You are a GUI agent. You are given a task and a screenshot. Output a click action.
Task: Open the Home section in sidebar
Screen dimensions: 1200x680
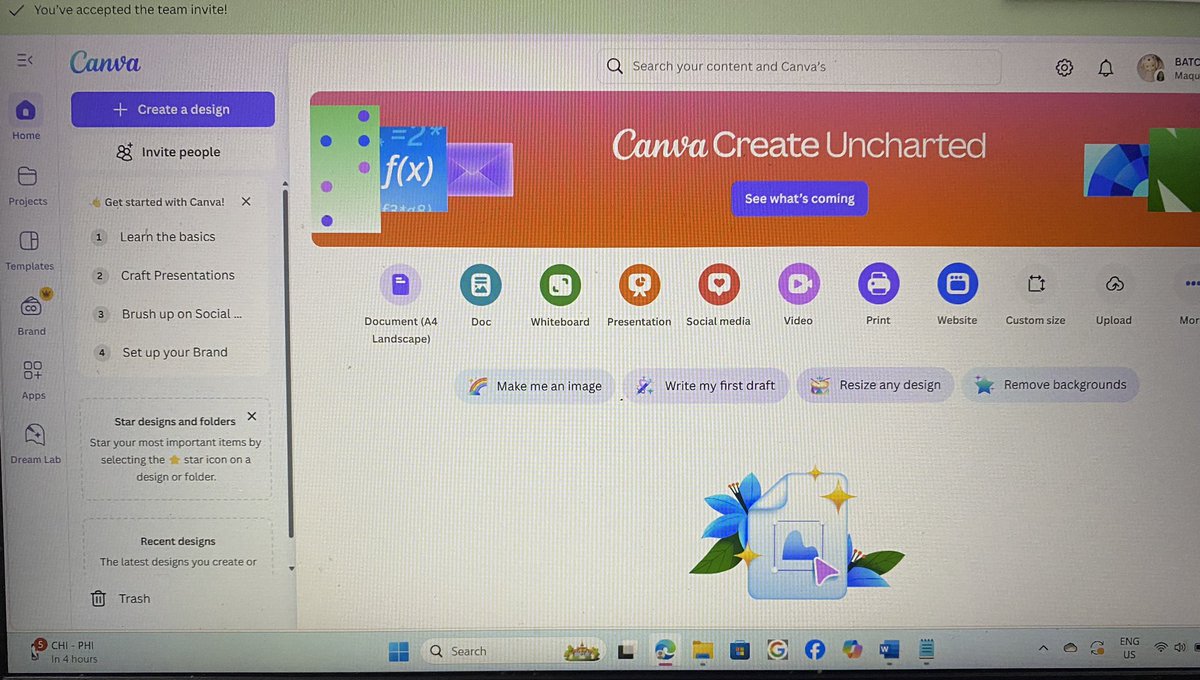27,117
